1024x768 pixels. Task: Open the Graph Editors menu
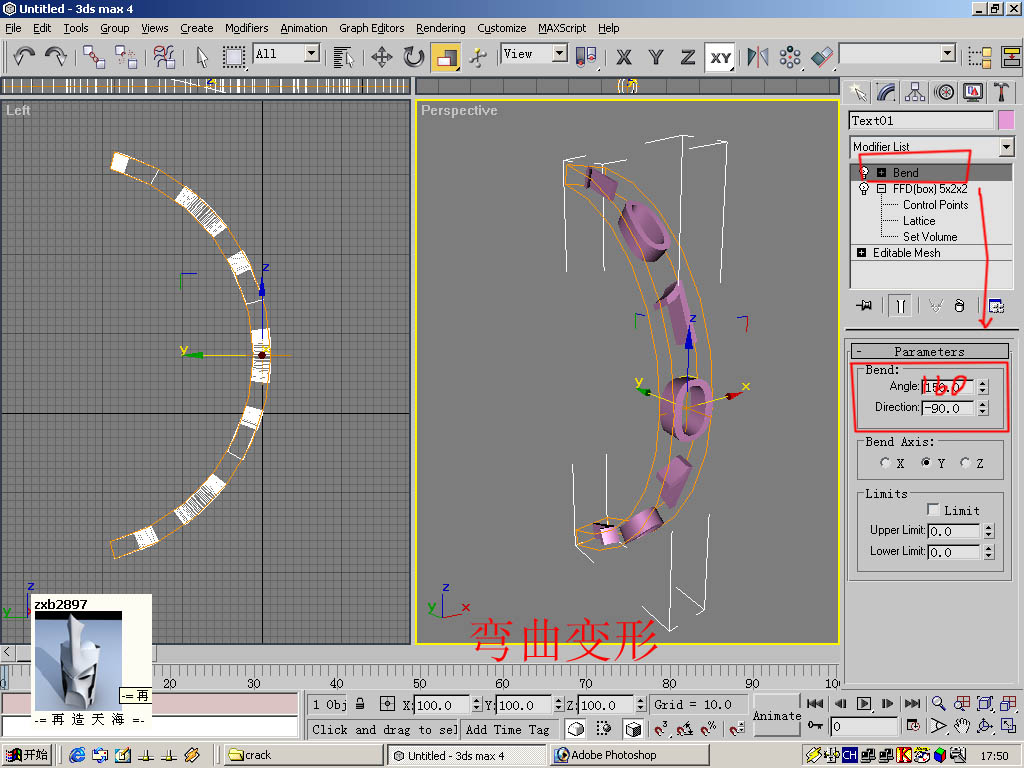tap(372, 28)
